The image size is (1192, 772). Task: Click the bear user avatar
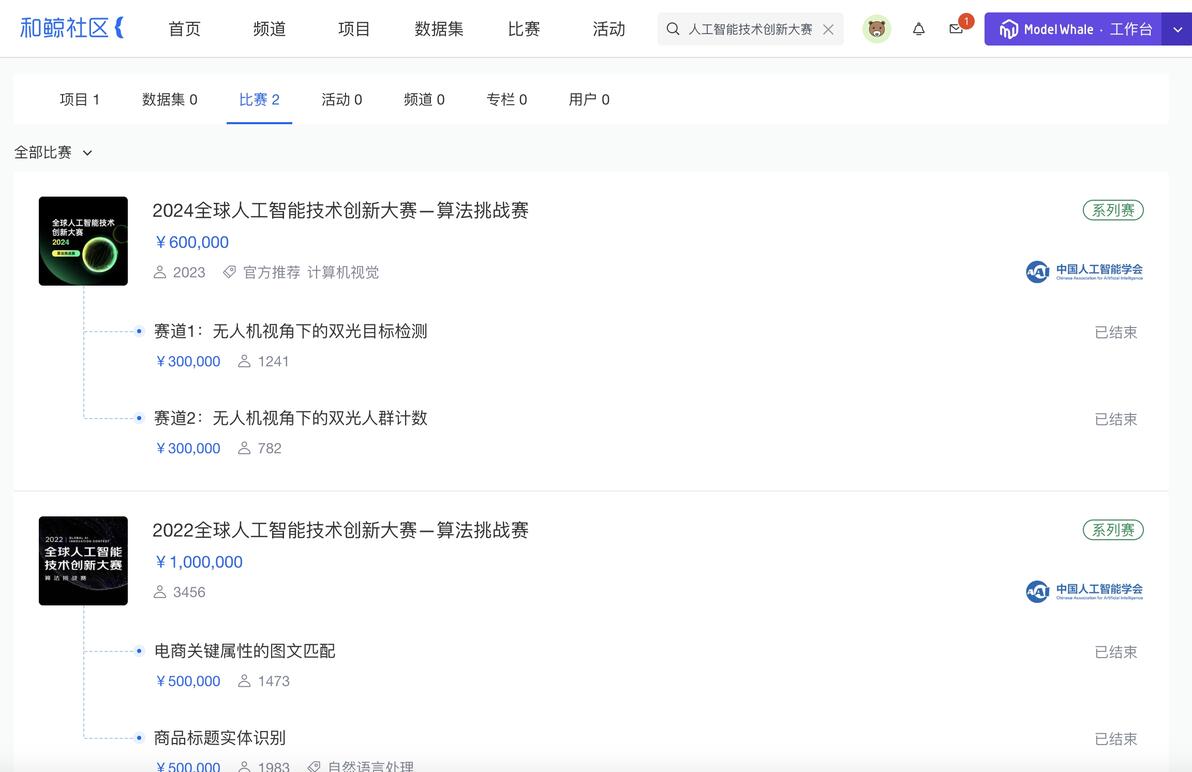coord(877,30)
